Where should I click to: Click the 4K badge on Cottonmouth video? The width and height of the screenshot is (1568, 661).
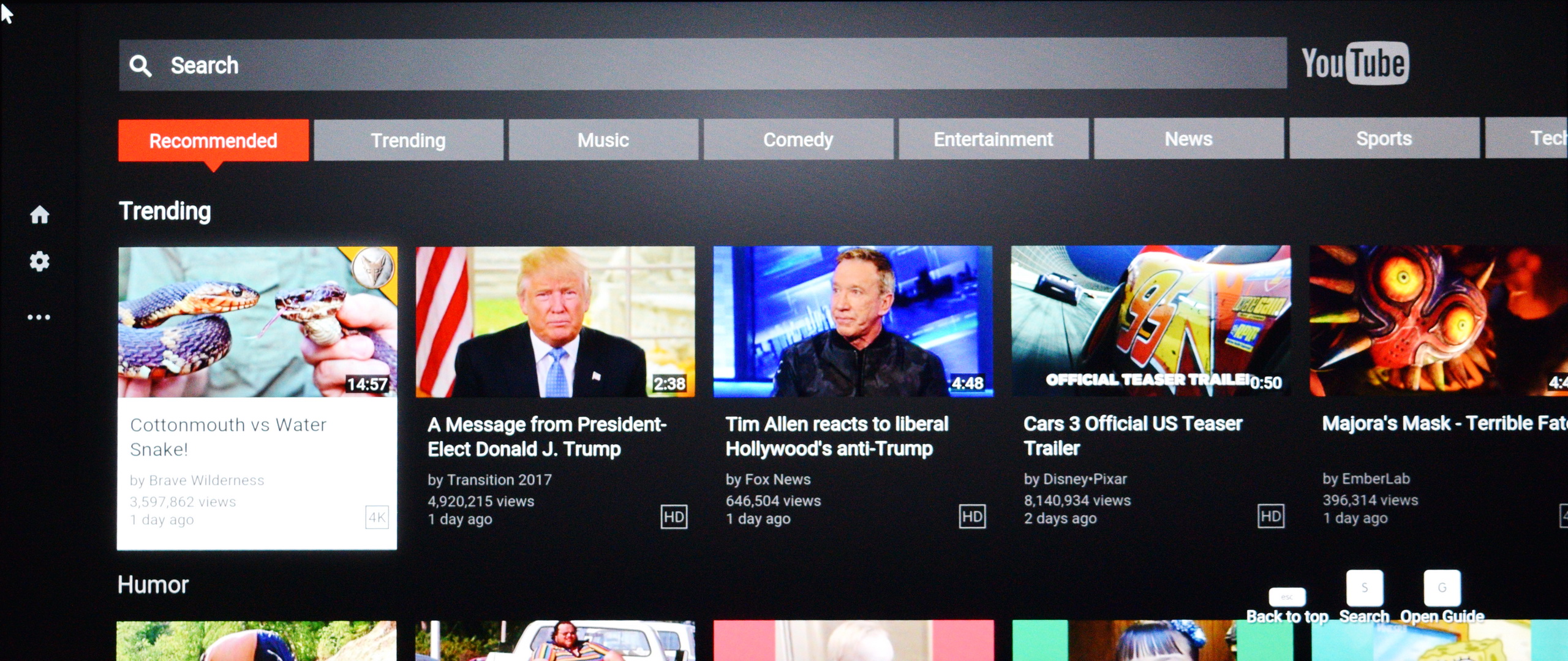pos(377,518)
